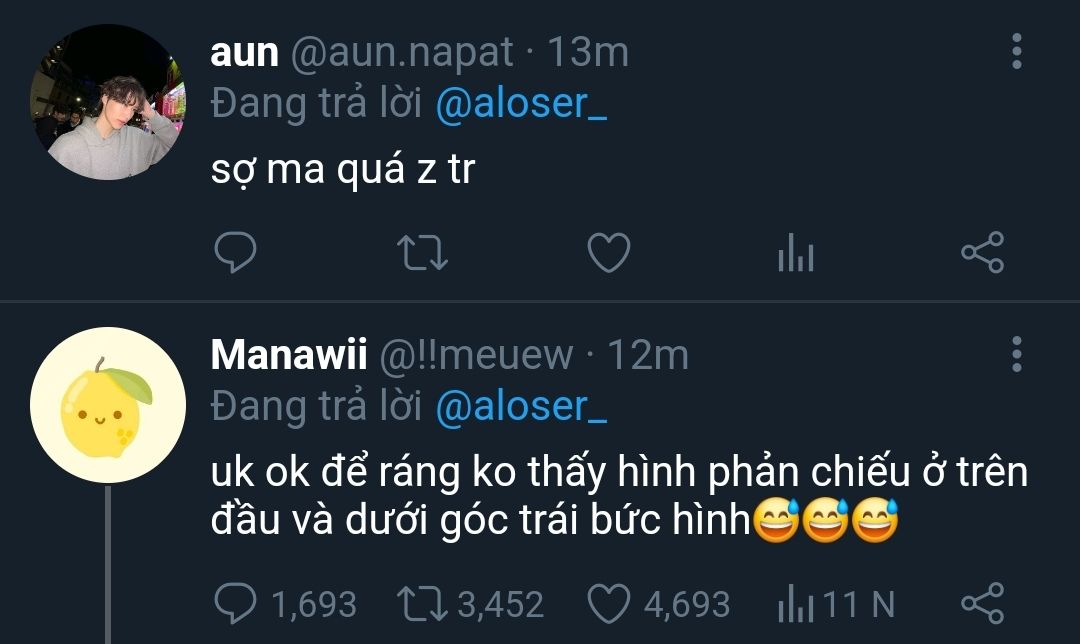Viewport: 1080px width, 644px height.
Task: Open more options for aun's tweet
Action: pos(1017,51)
